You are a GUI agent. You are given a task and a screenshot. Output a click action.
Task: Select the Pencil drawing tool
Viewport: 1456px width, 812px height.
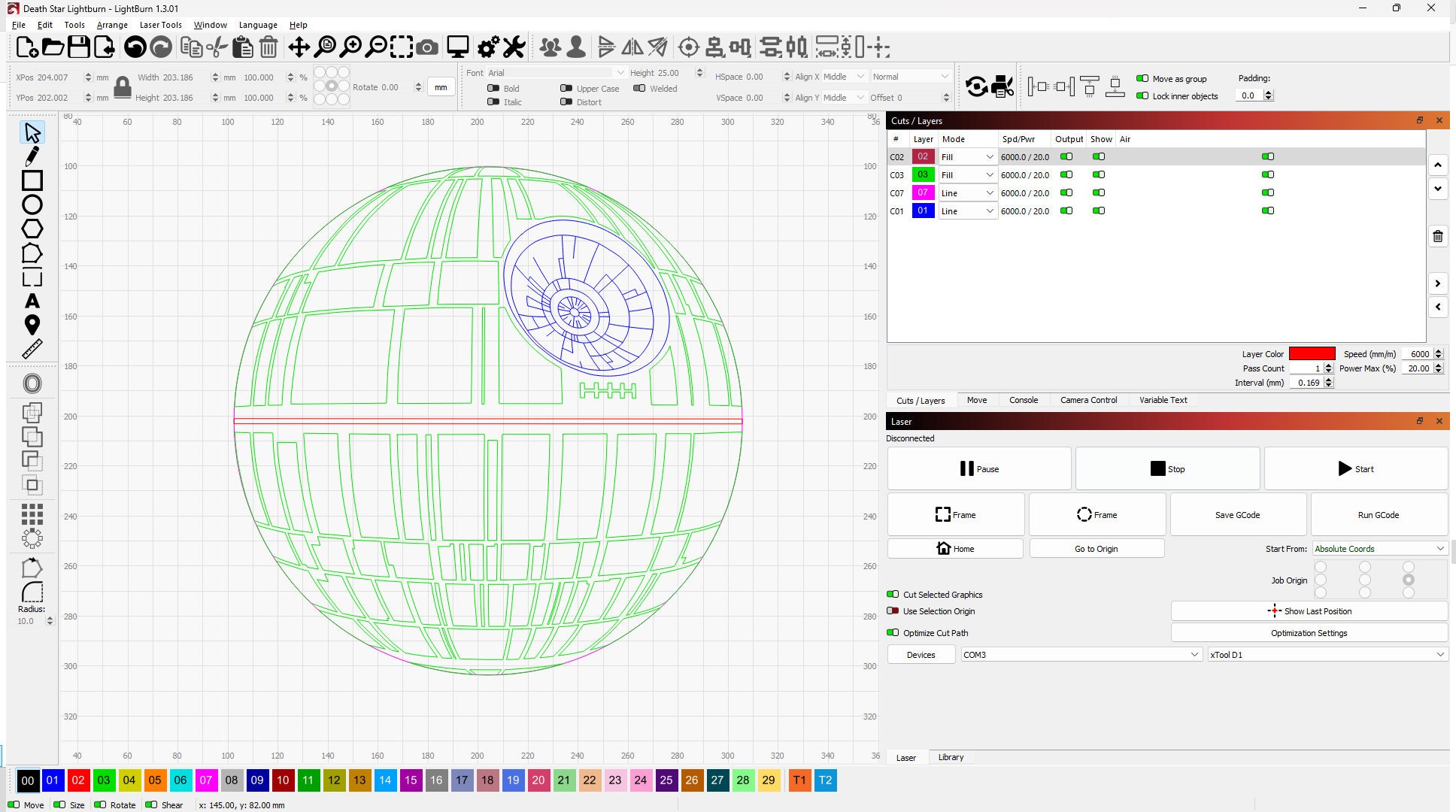32,156
